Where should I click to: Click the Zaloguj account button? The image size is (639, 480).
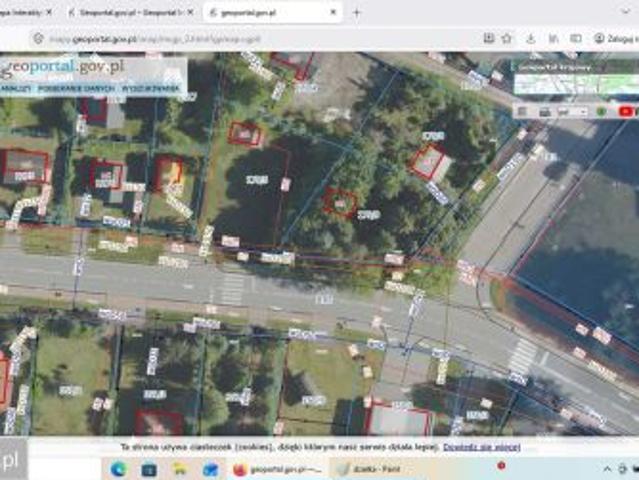point(616,39)
